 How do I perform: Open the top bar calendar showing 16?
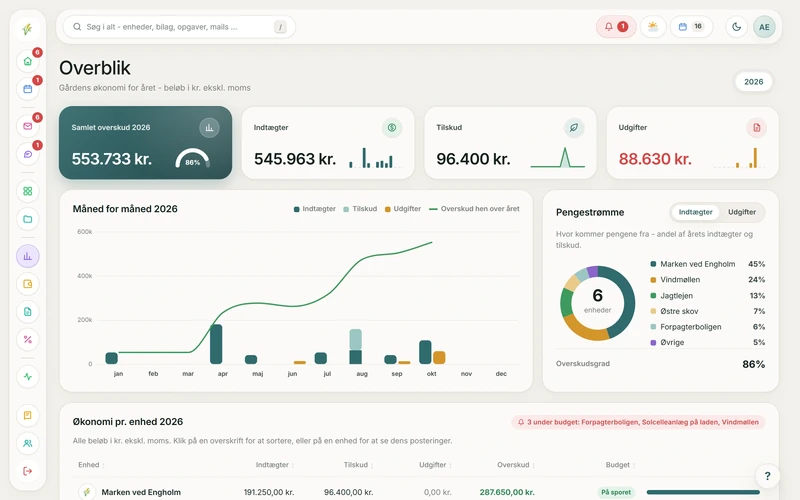tap(691, 27)
